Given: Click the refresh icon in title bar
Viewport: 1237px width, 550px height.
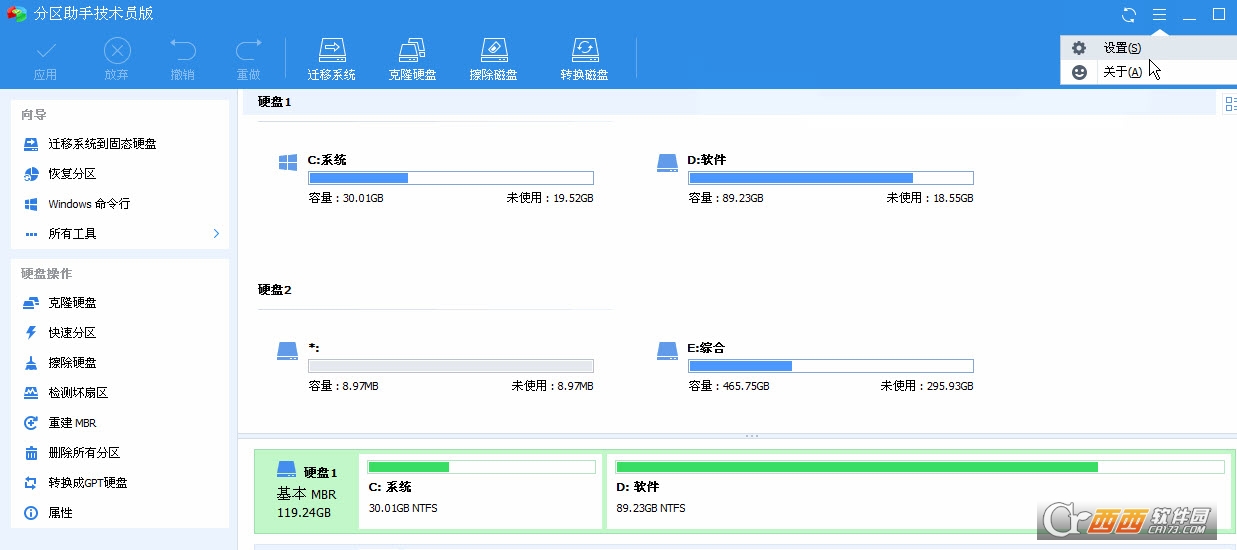Looking at the screenshot, I should tap(1129, 15).
